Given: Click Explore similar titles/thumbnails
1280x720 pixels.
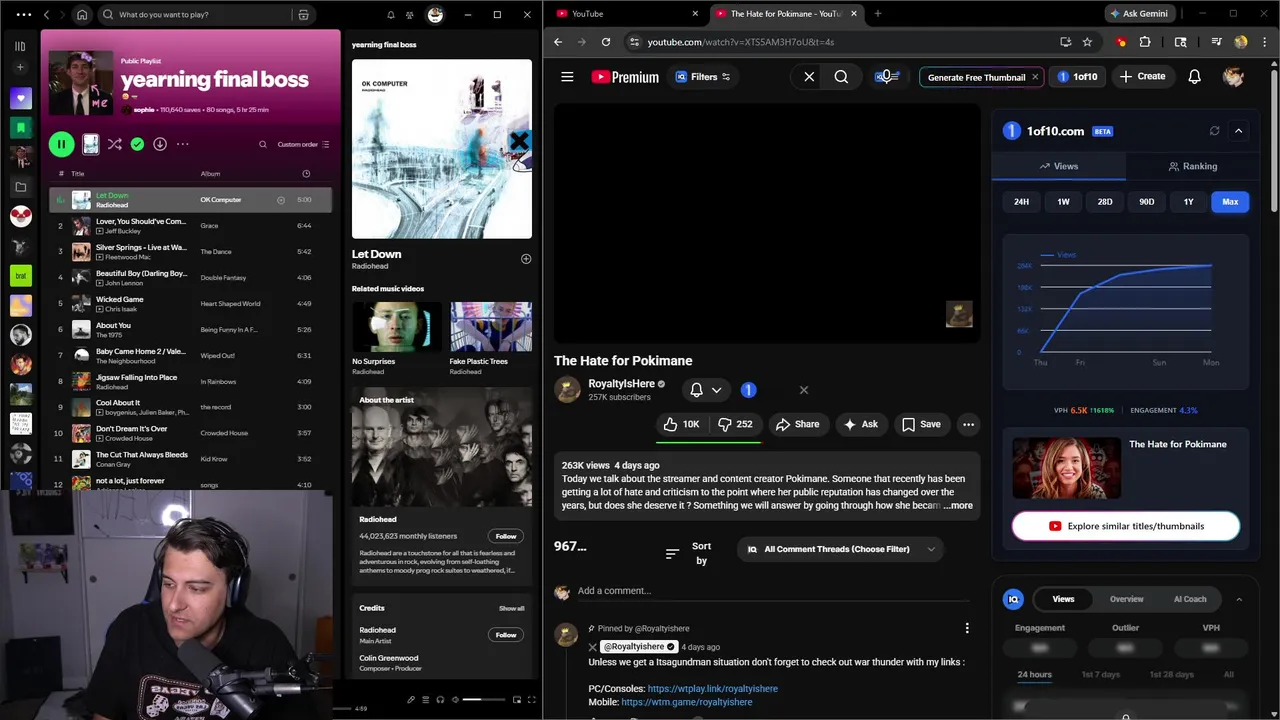Looking at the screenshot, I should tap(1125, 526).
